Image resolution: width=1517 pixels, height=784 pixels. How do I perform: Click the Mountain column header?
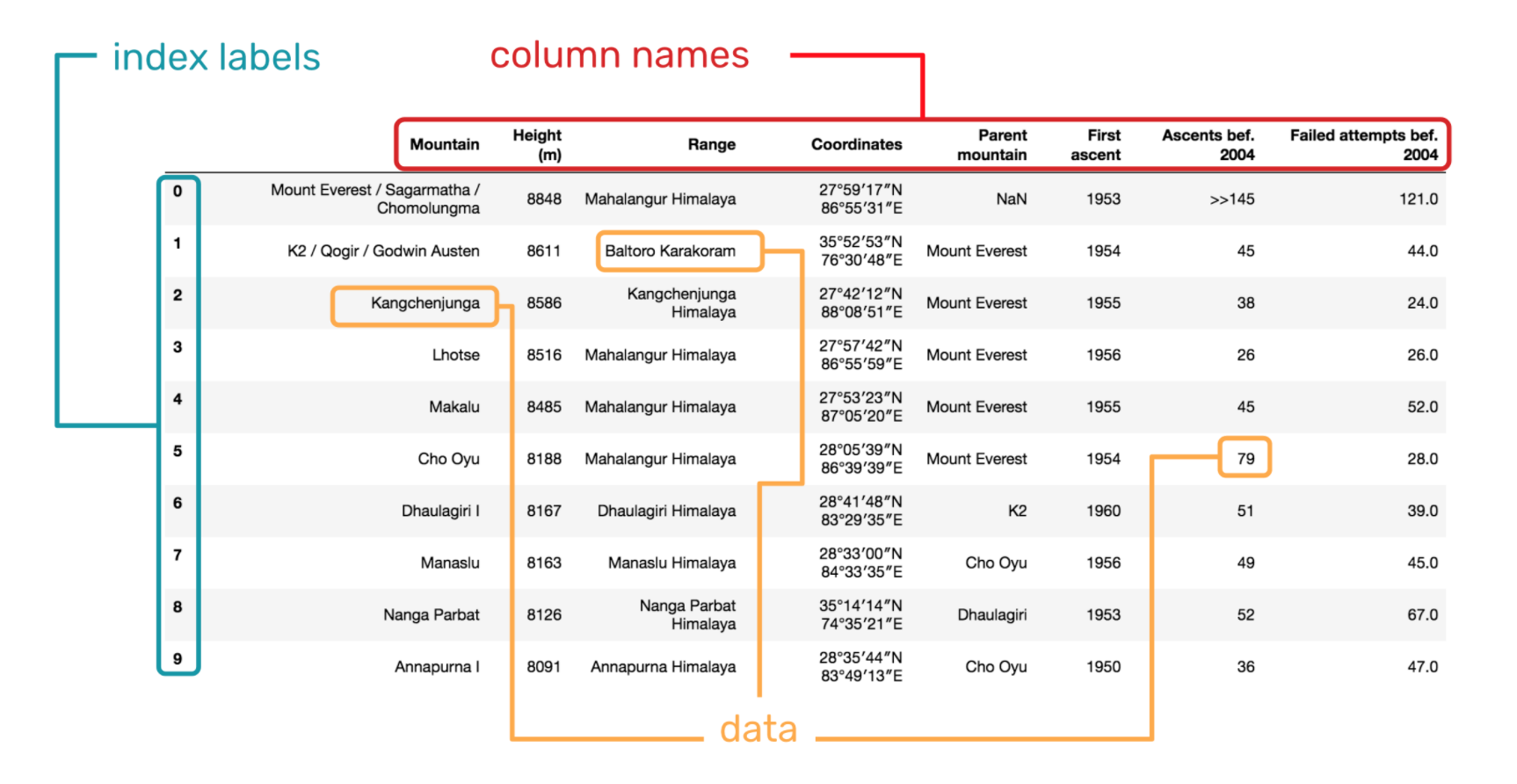[x=445, y=144]
